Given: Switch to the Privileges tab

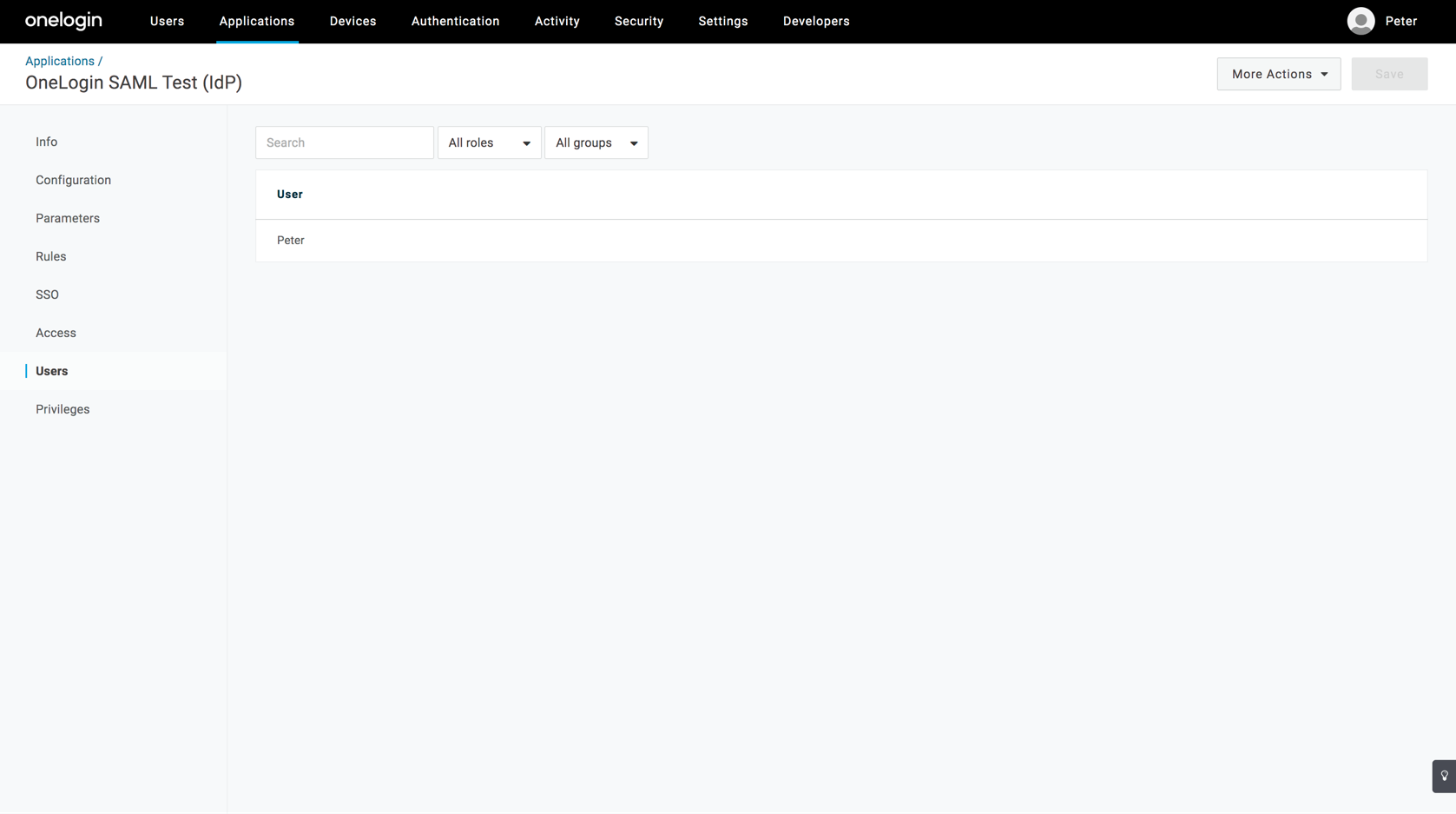Looking at the screenshot, I should (x=63, y=409).
